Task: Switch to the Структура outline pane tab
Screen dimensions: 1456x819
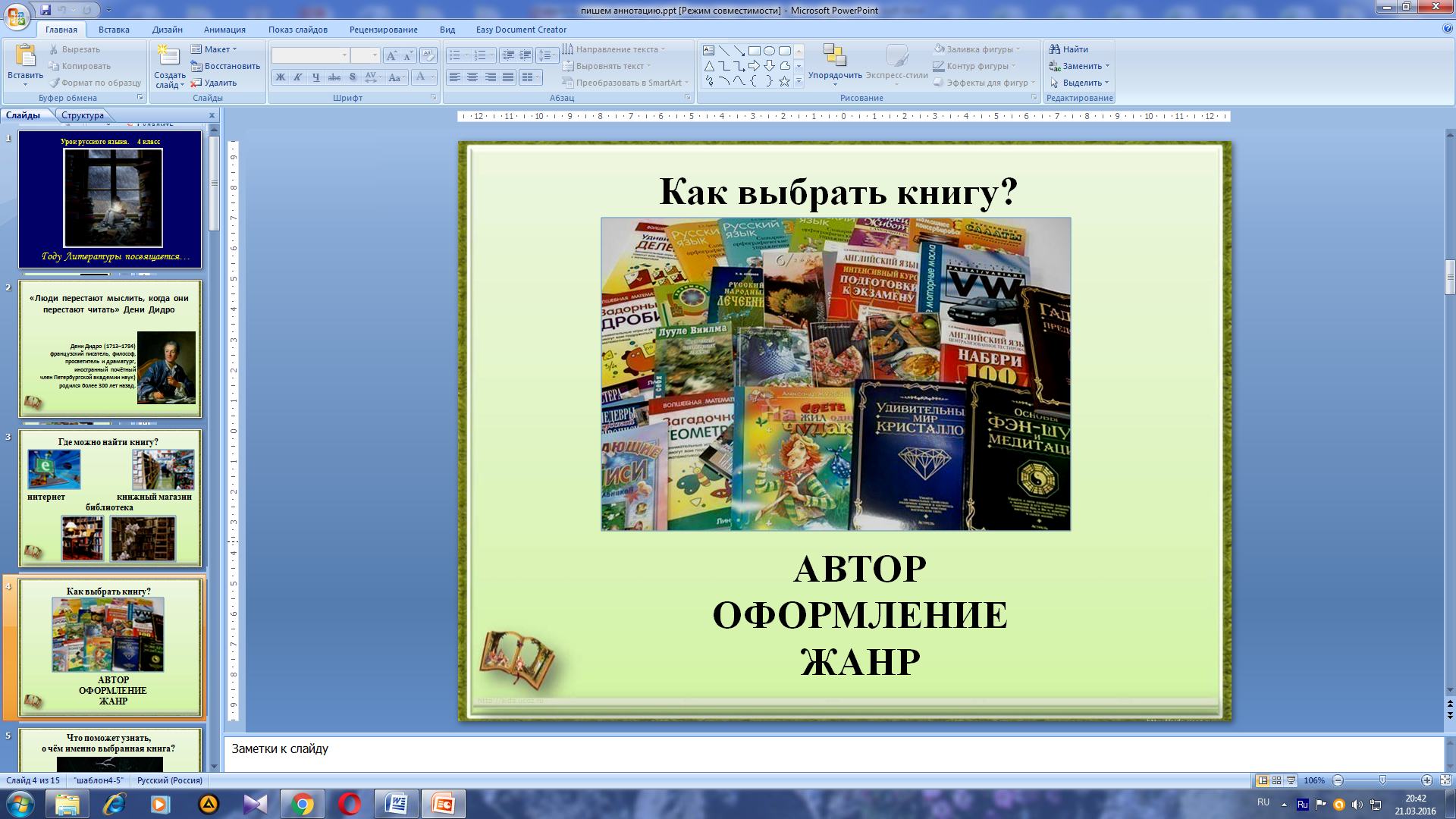Action: (x=83, y=115)
